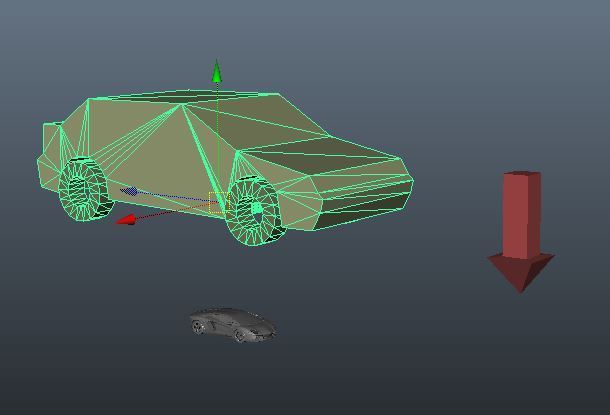Viewport: 610px width, 415px height.
Task: Click the green Y-axis move arrow
Action: click(217, 71)
